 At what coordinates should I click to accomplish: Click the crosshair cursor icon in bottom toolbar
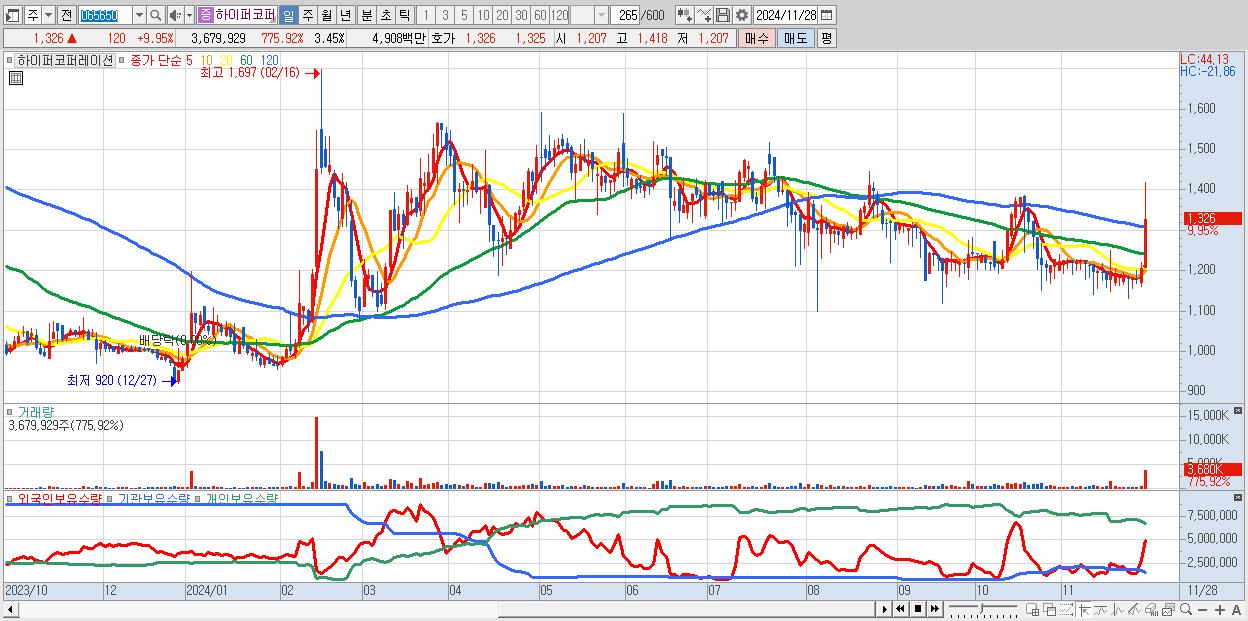(1083, 609)
